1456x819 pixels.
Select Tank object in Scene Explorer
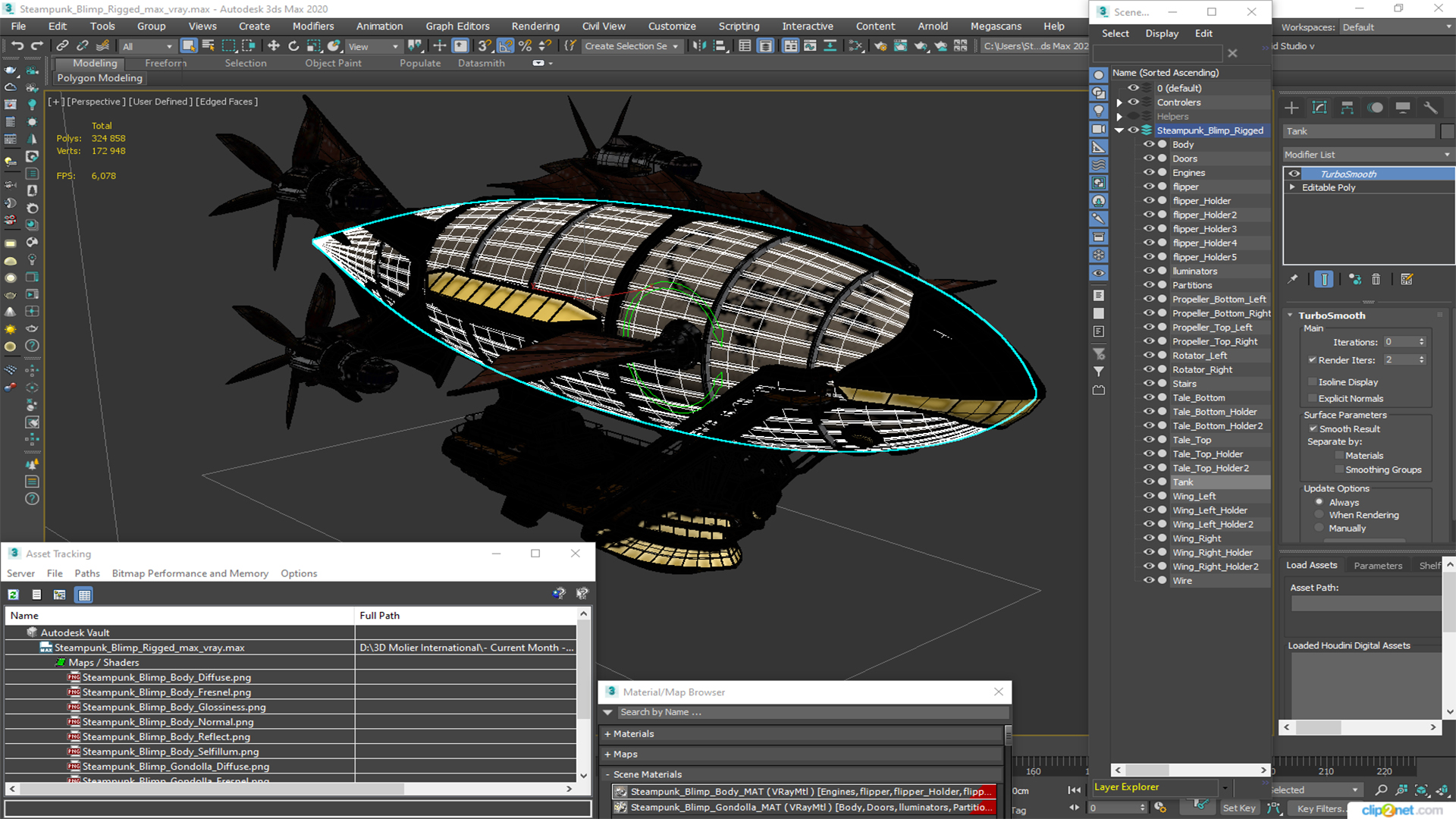1183,482
